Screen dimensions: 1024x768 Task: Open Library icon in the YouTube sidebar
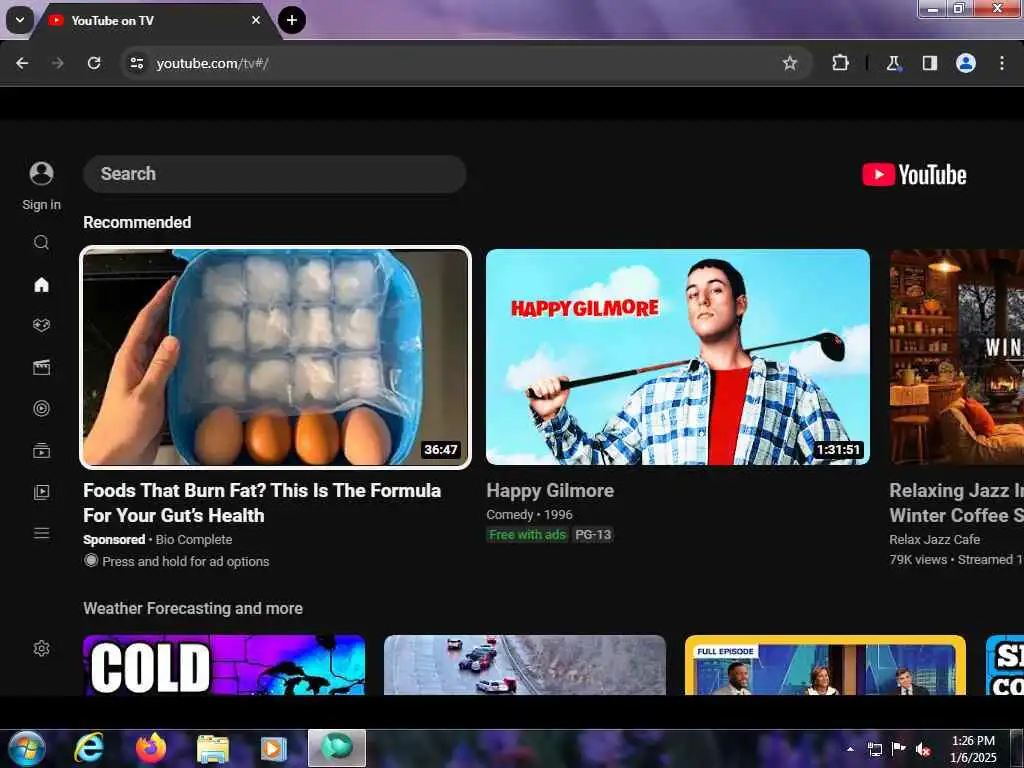pos(41,492)
